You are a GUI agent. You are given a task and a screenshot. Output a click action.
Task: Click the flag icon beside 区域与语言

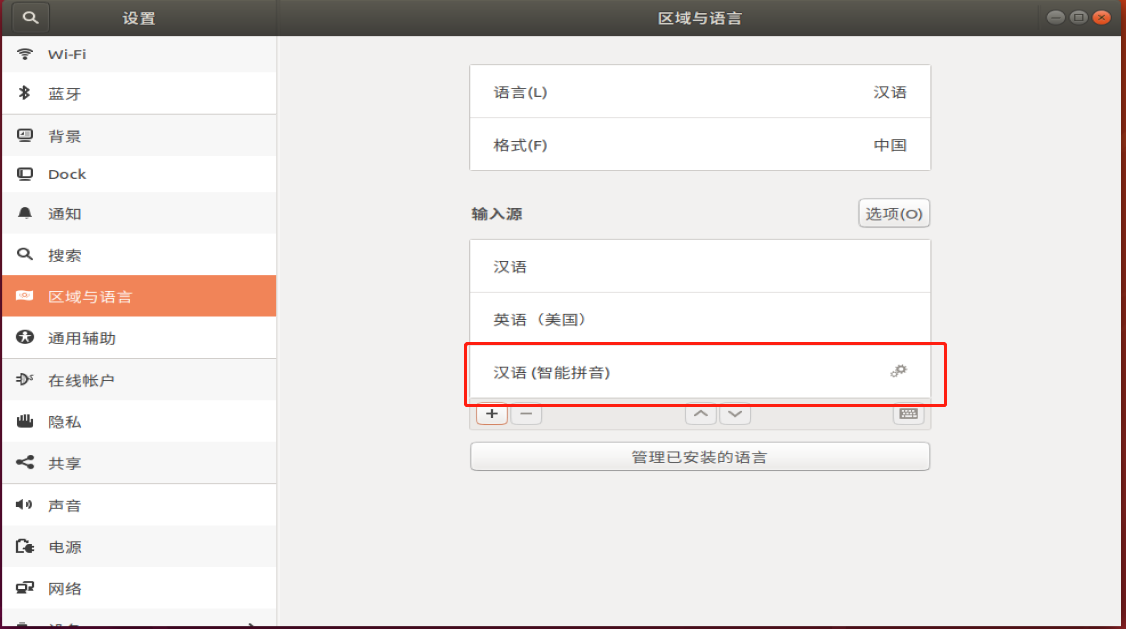[25, 296]
